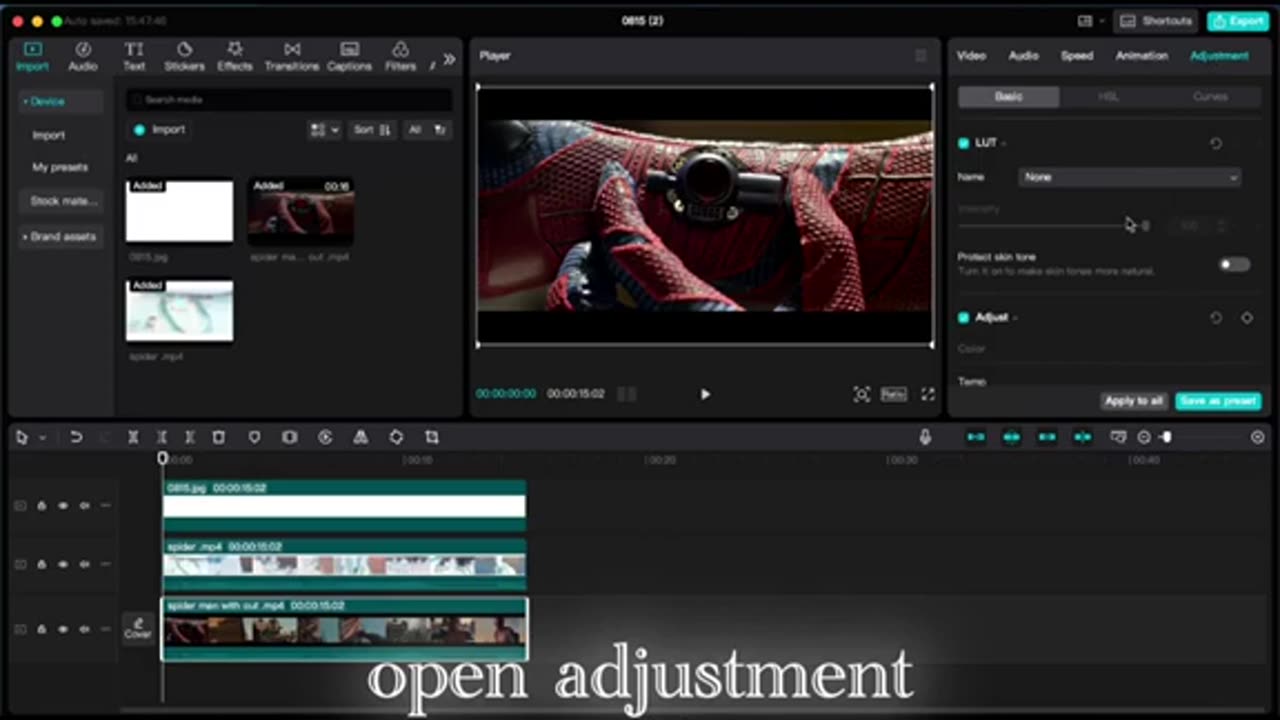The image size is (1280, 720).
Task: Open the LUT Name dropdown showing None
Action: pos(1129,177)
